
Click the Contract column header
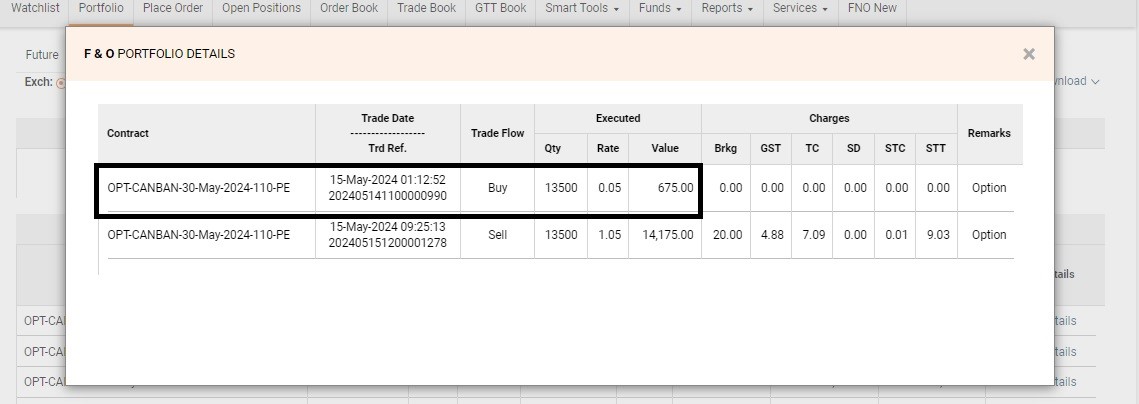tap(128, 133)
